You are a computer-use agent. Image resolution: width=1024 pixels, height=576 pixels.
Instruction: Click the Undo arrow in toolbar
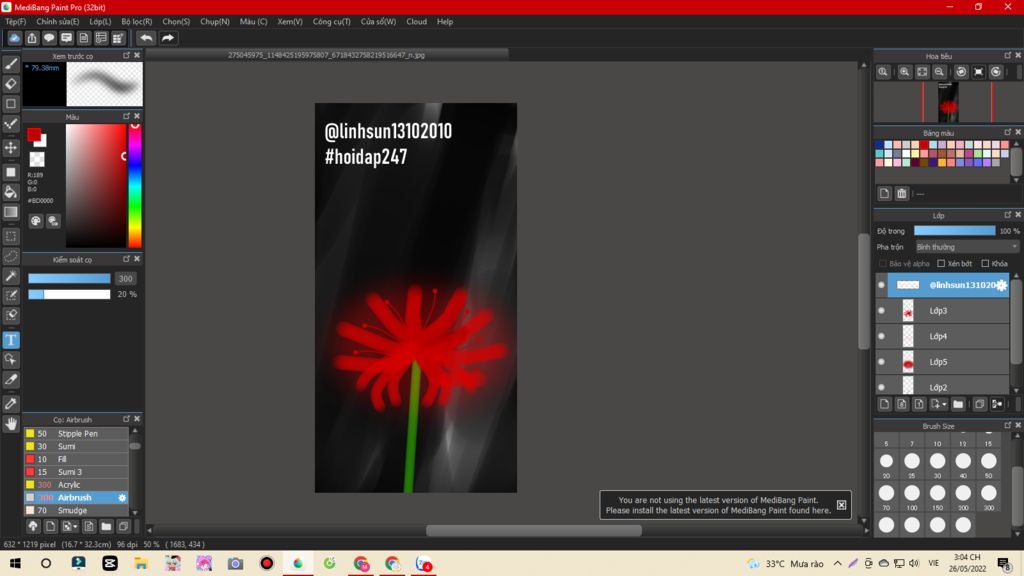(x=146, y=38)
